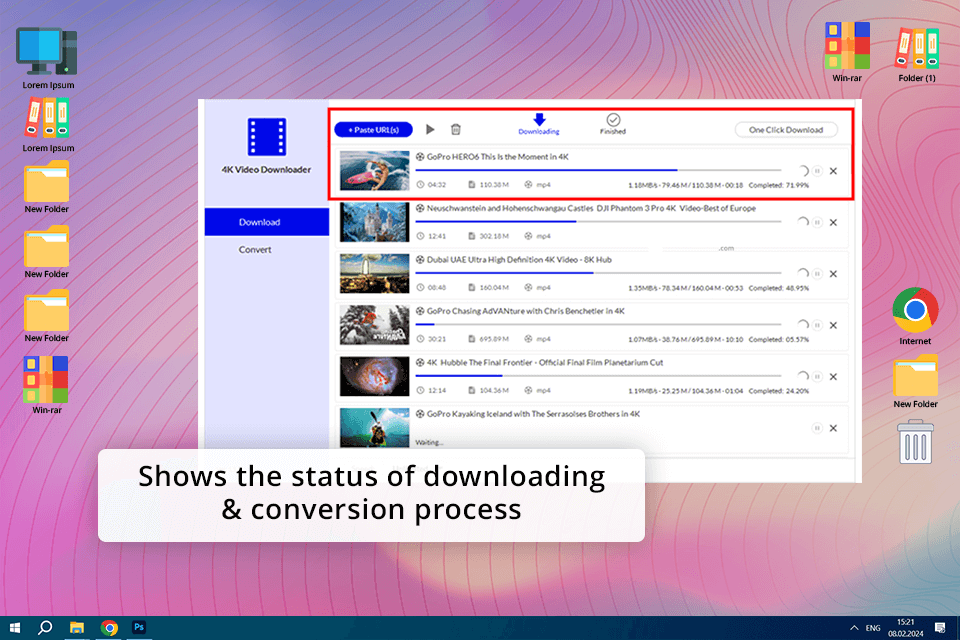Pause the GoPro Chasing AdVANture download
Viewport: 960px width, 640px height.
coord(817,325)
